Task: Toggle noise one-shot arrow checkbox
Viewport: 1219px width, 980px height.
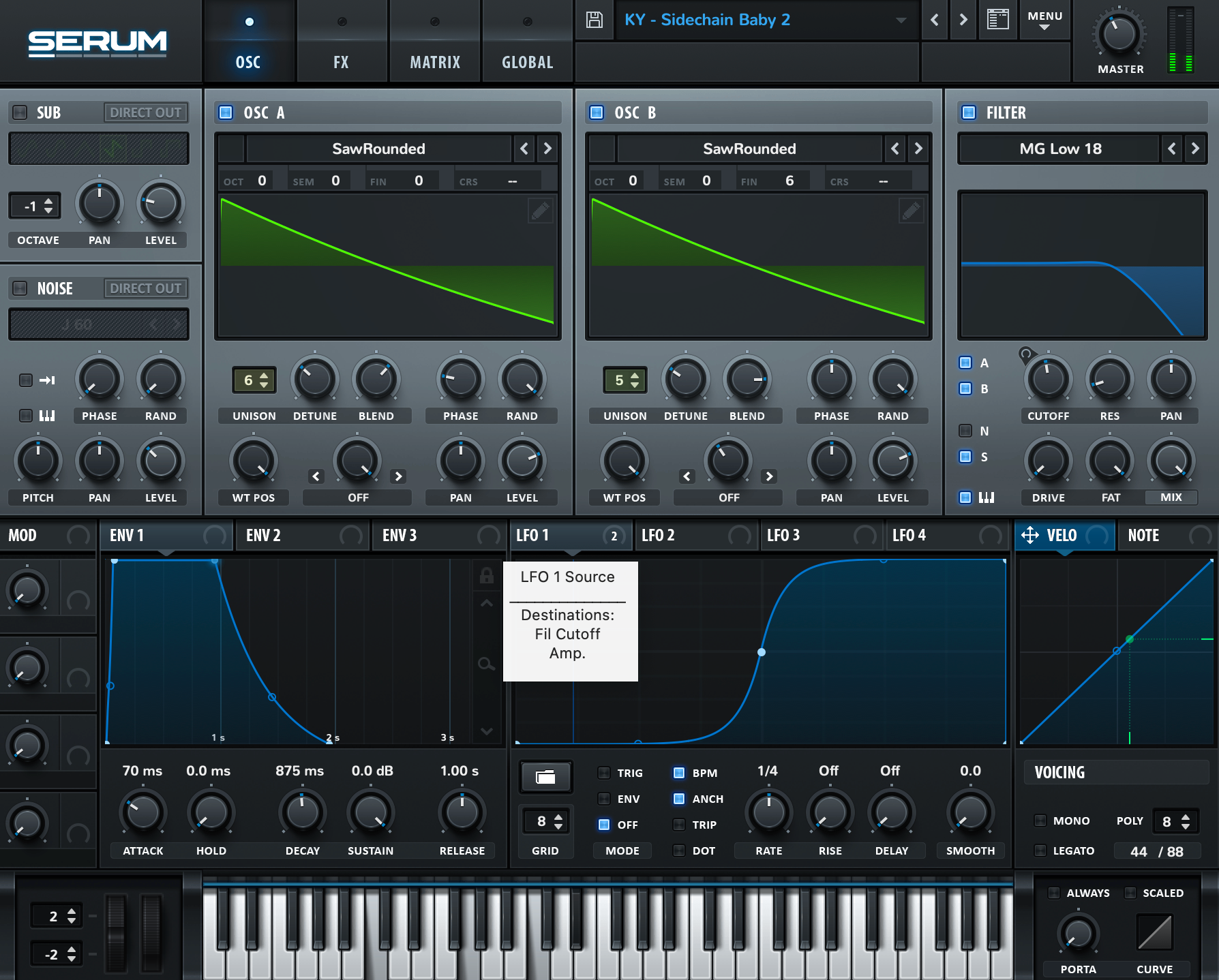Action: pos(26,380)
